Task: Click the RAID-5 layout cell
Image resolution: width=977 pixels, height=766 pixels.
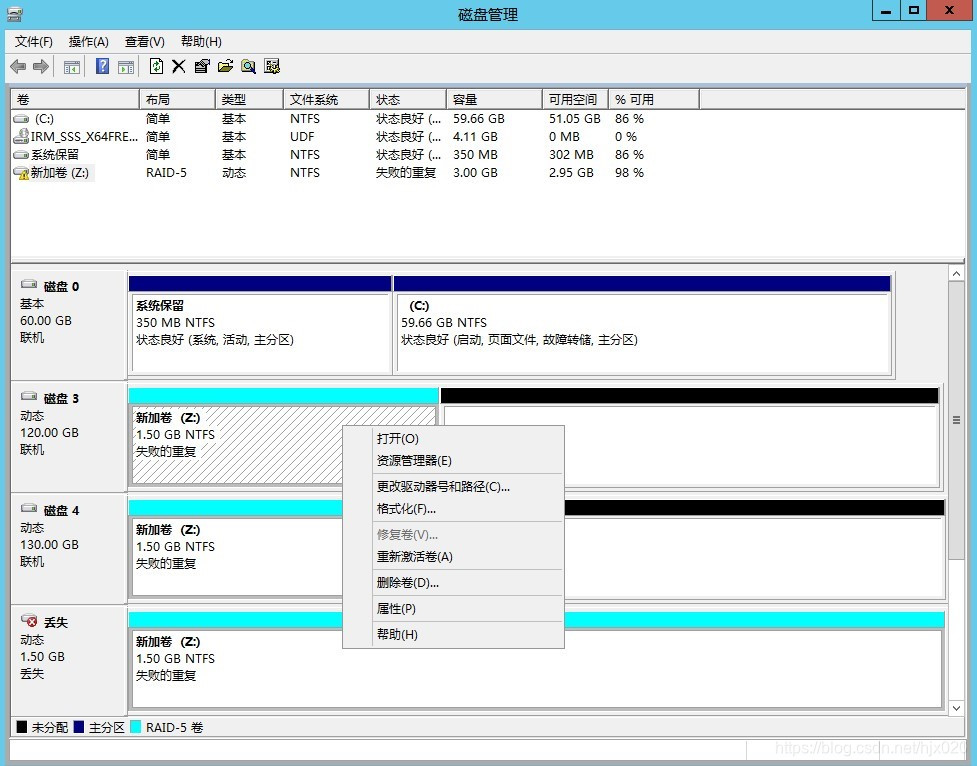Action: (166, 173)
